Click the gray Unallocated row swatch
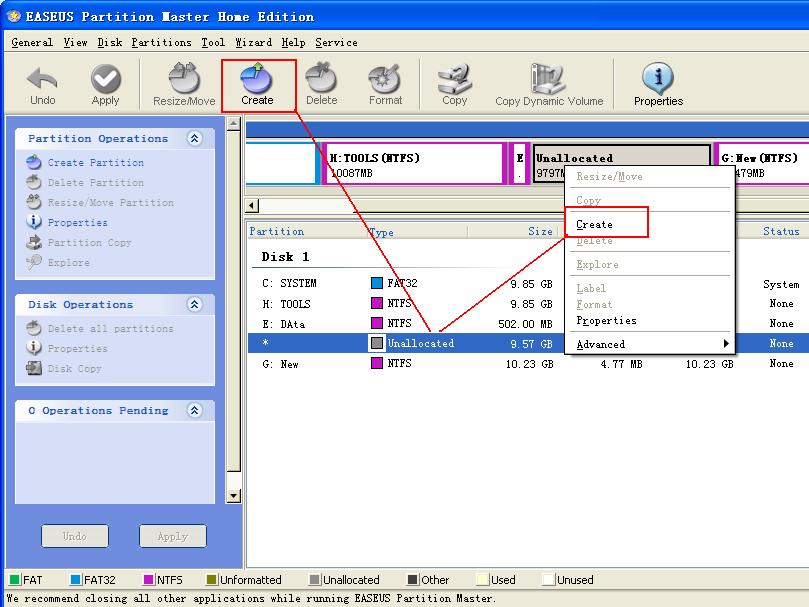 (377, 343)
